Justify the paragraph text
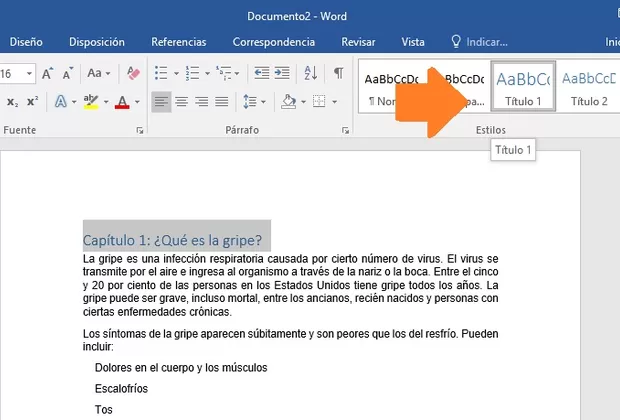 click(x=222, y=102)
